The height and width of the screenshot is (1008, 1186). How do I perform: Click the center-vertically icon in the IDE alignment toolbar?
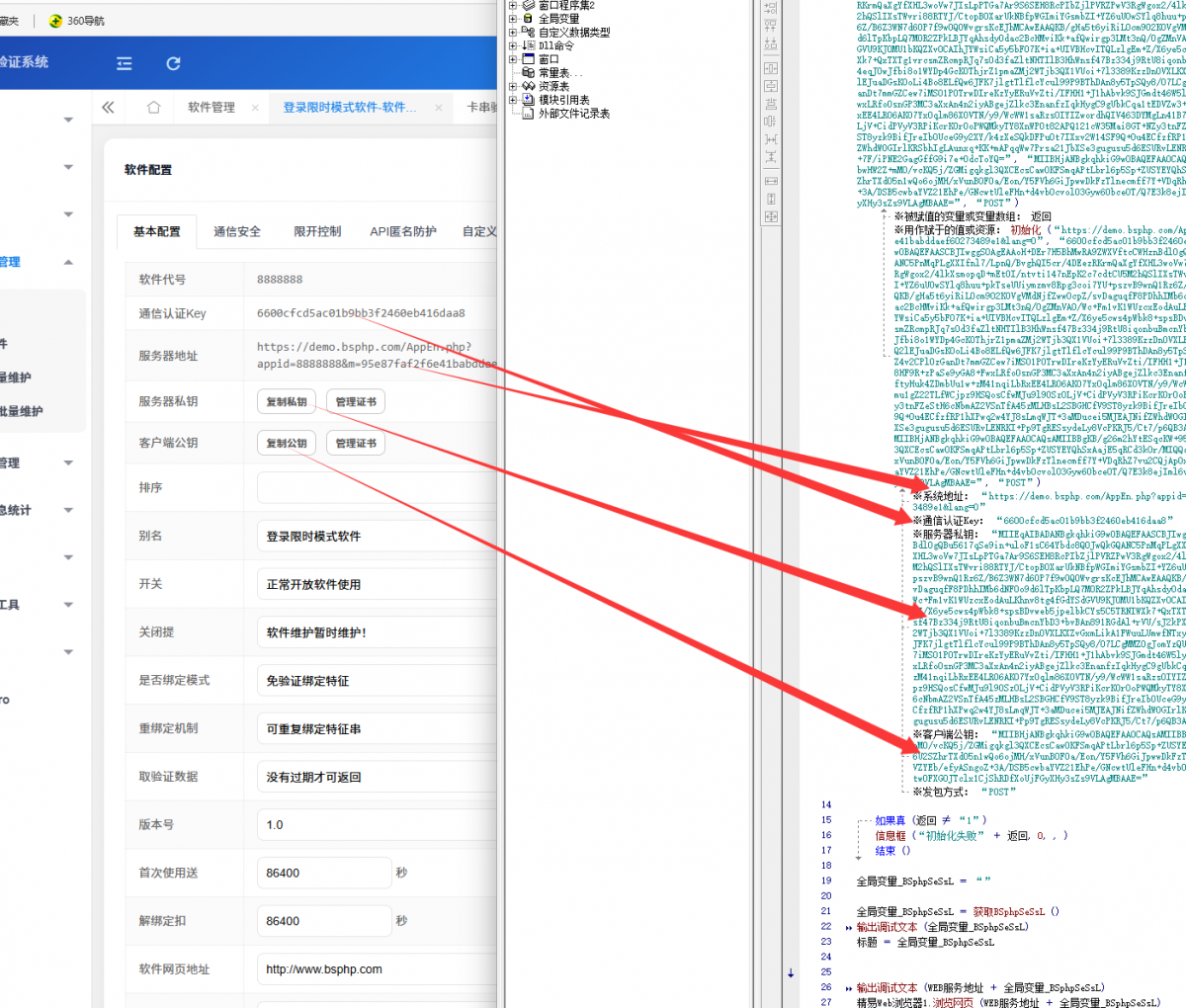(x=771, y=86)
